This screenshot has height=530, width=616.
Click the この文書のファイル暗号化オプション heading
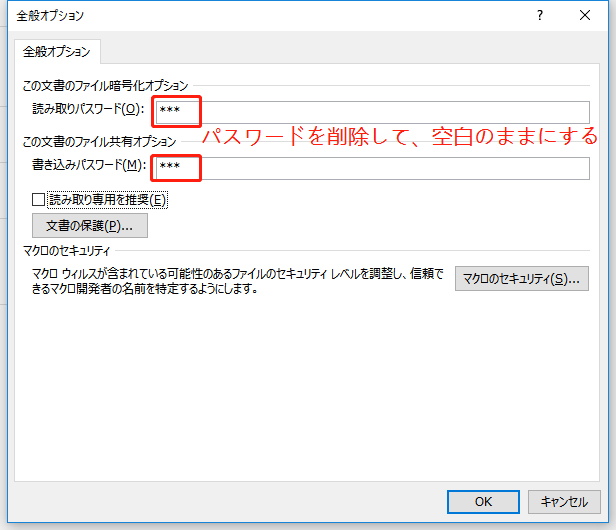(x=105, y=86)
